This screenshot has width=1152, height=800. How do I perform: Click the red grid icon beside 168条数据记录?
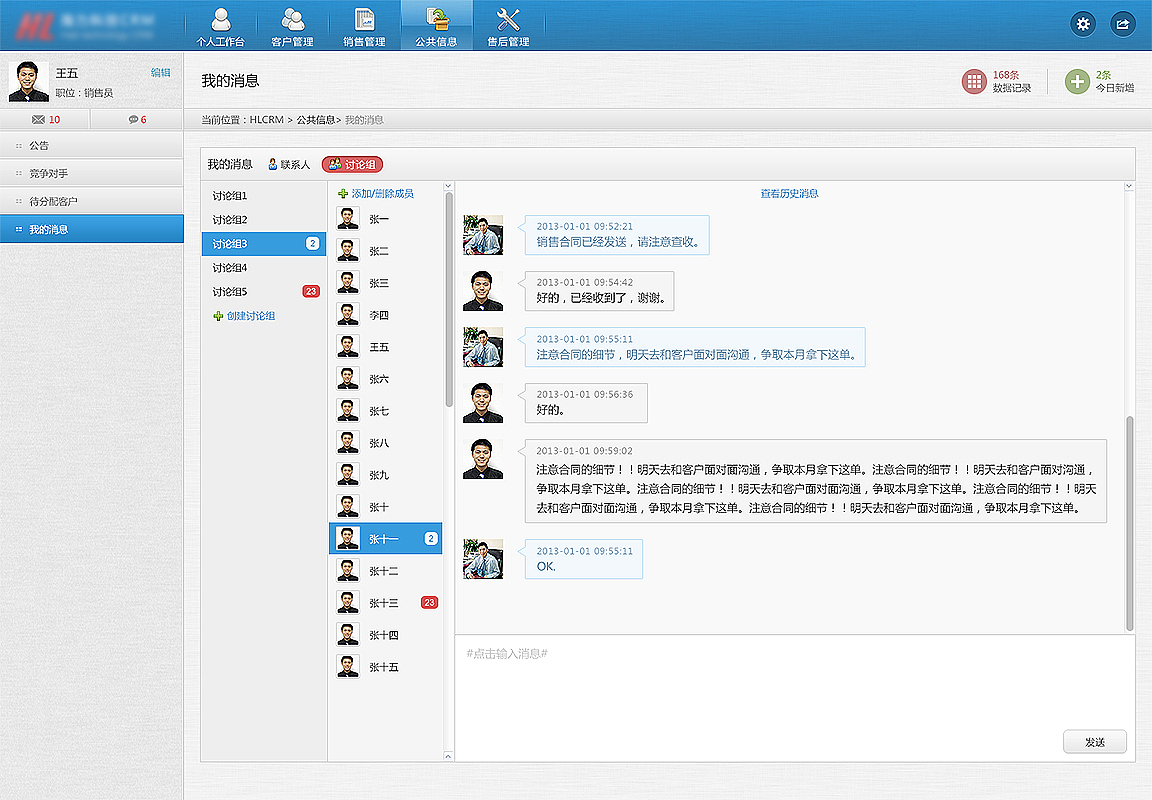pos(973,82)
